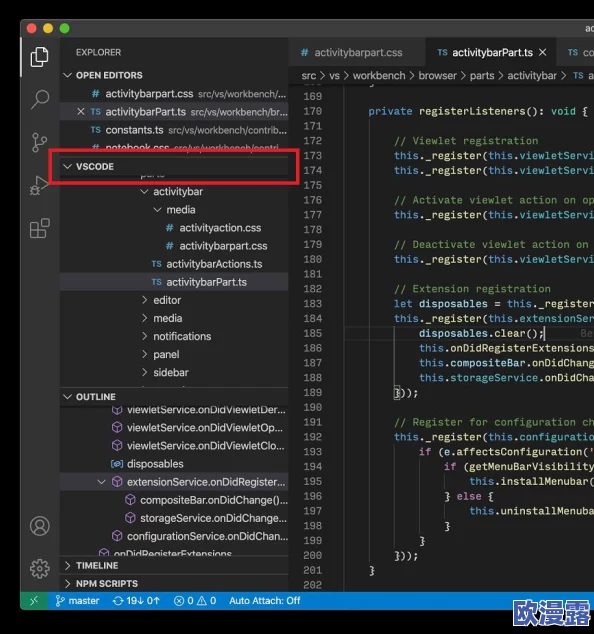This screenshot has width=594, height=634.
Task: Open the Source Control view icon
Action: pyautogui.click(x=39, y=142)
